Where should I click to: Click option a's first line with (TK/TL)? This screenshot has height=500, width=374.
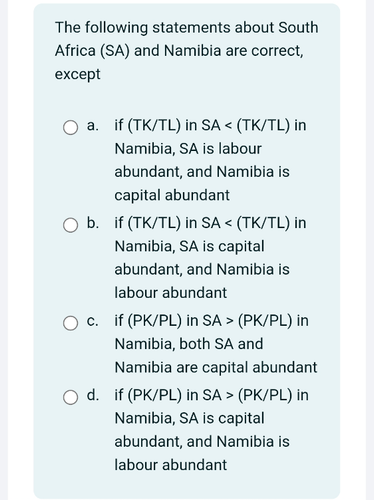pos(210,125)
